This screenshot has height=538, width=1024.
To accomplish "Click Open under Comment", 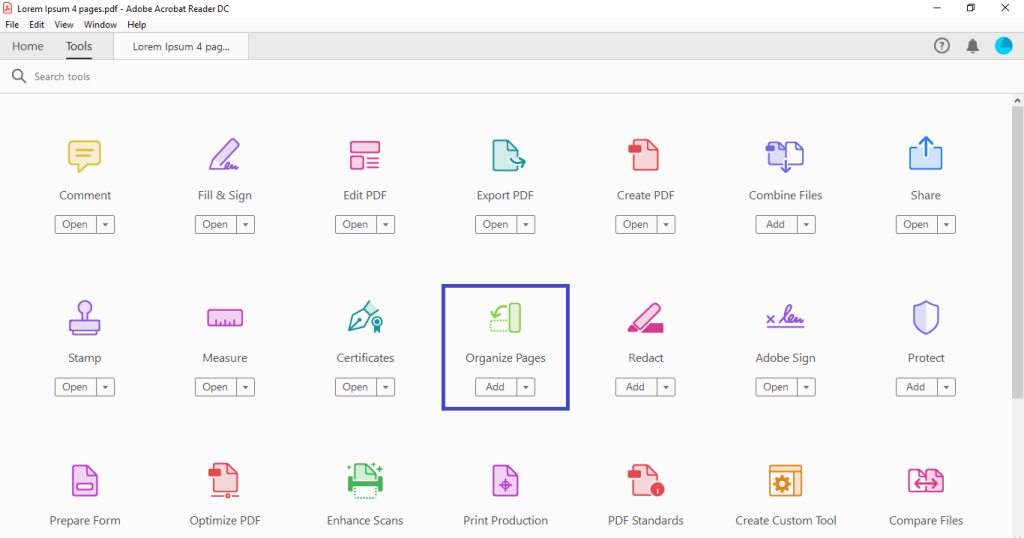I will [75, 225].
